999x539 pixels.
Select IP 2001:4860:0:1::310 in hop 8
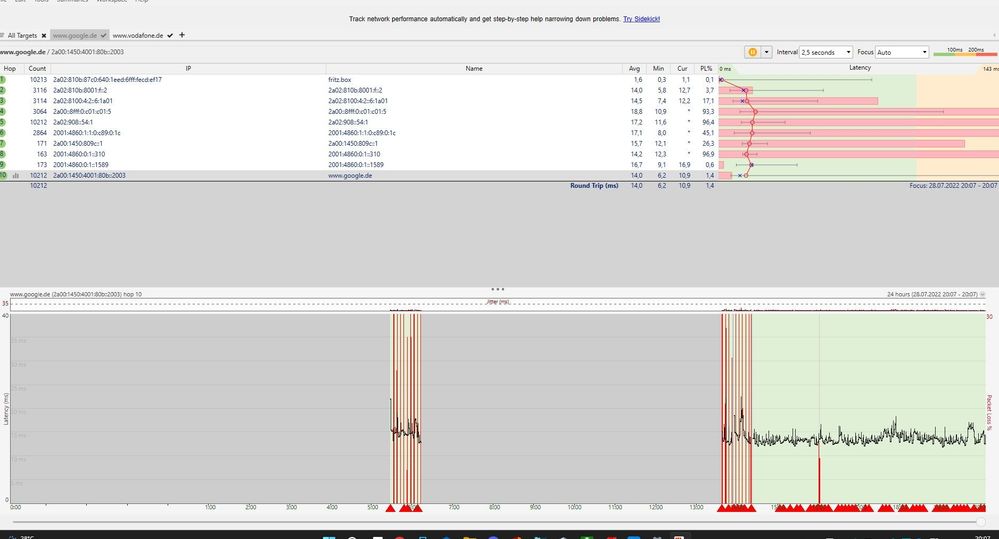79,154
